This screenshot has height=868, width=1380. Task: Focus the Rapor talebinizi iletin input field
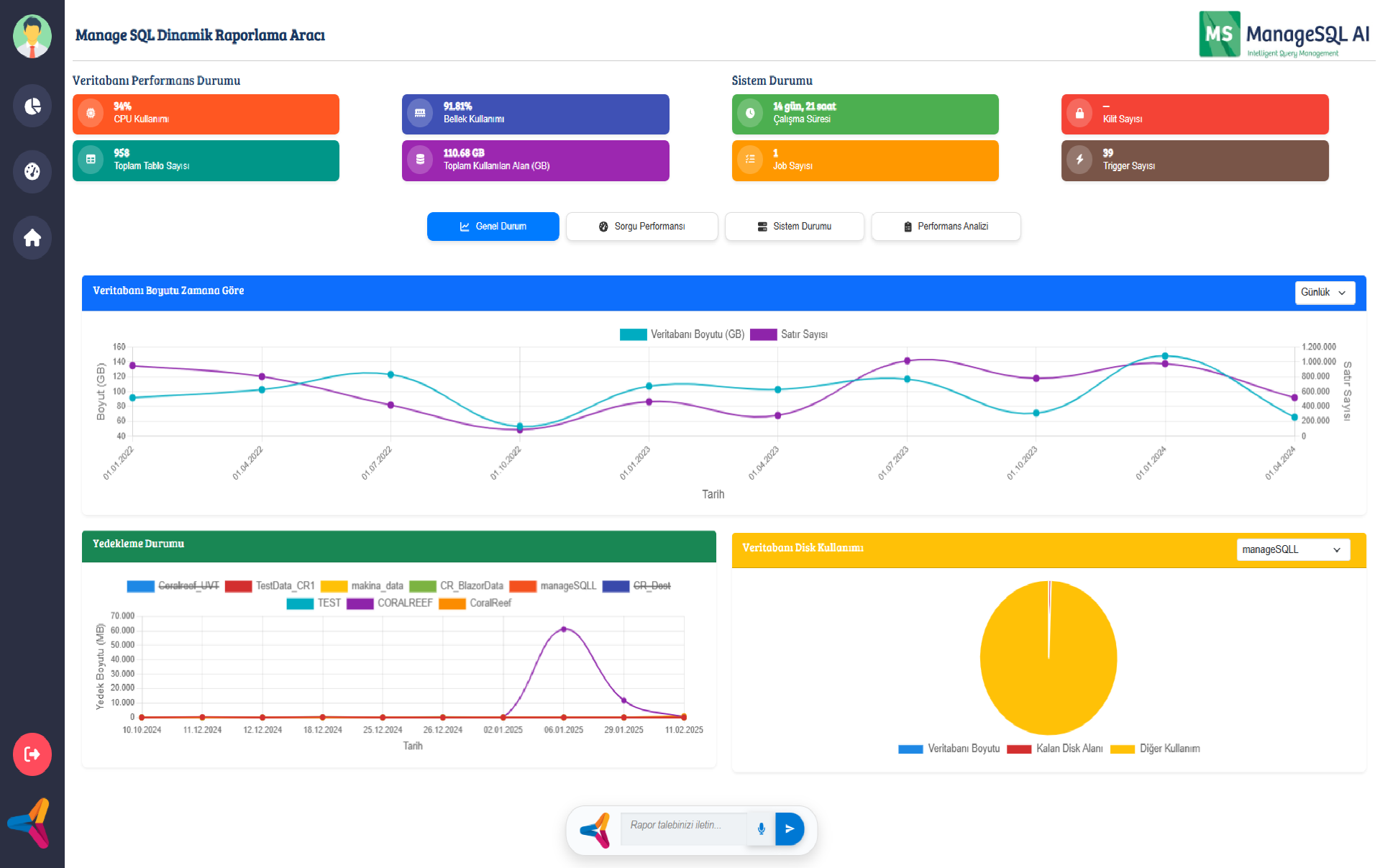682,826
